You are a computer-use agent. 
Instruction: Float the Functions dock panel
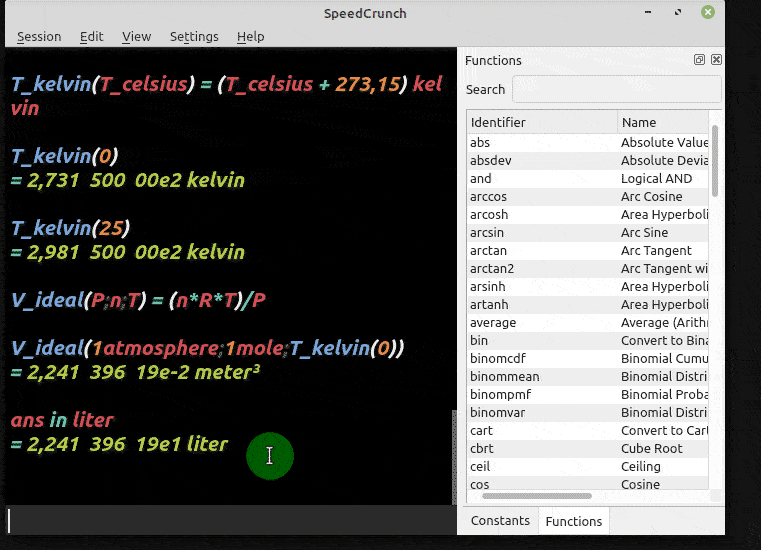[699, 60]
